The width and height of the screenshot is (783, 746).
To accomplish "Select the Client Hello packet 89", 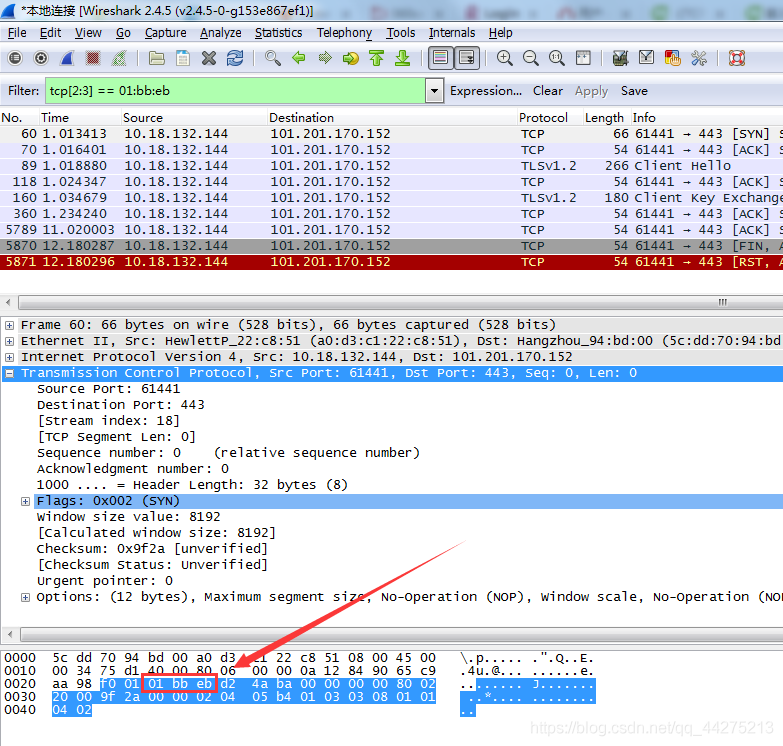I will tap(392, 166).
